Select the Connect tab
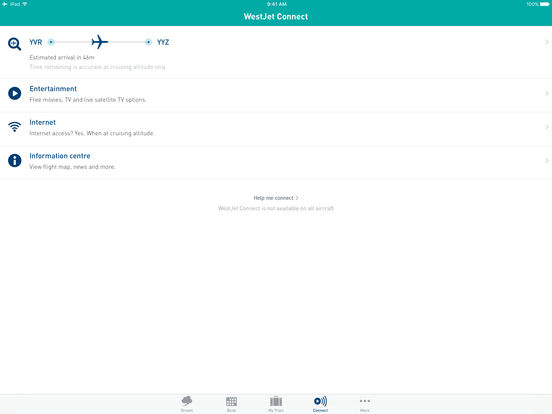Screen dimensions: 552x414 click(x=320, y=403)
